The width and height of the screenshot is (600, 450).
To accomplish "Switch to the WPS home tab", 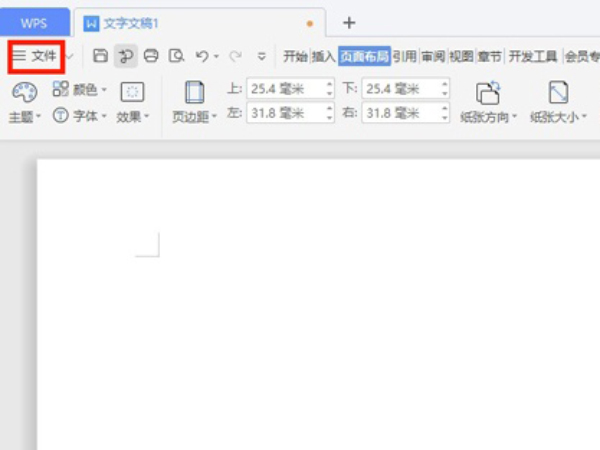I will (34, 22).
